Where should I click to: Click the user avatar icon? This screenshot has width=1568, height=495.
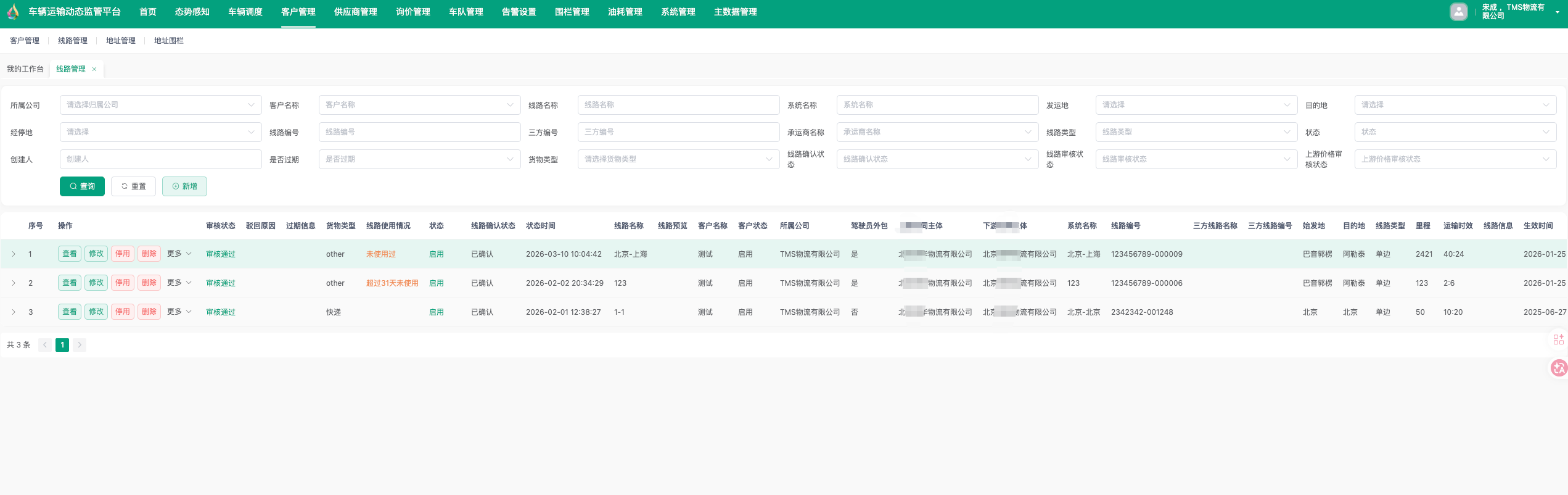point(1458,12)
